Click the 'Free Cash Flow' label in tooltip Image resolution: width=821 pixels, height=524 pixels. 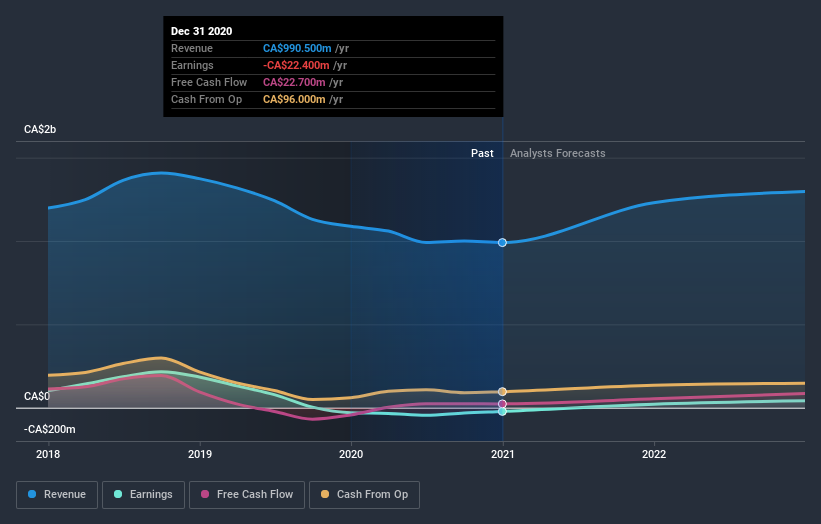[209, 82]
